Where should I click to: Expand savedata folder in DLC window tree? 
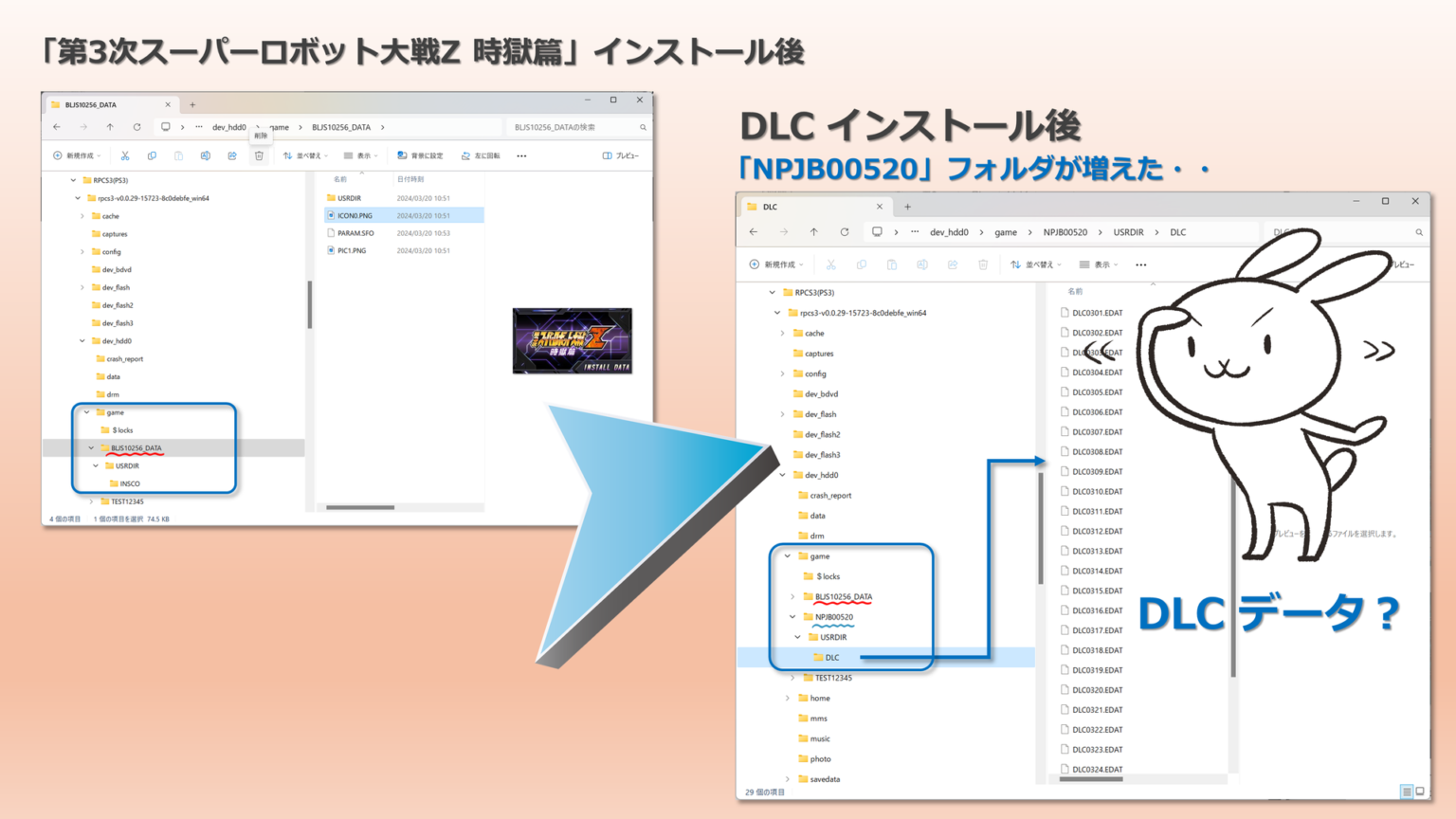788,779
